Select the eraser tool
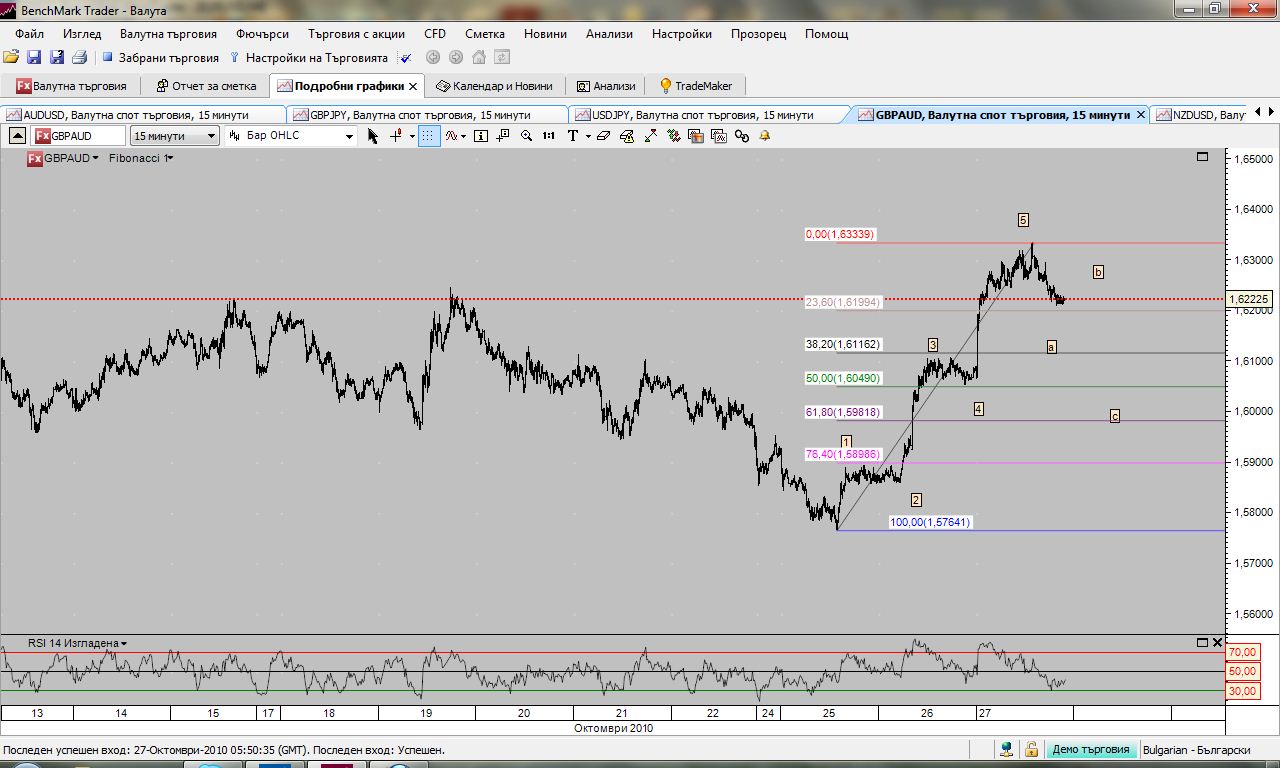Viewport: 1280px width, 768px height. pos(603,136)
